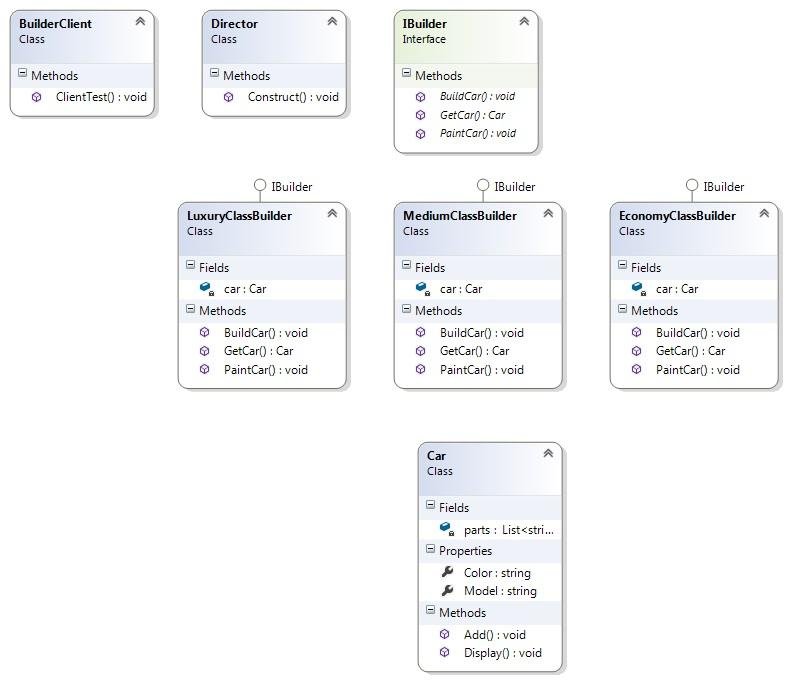787x680 pixels.
Task: Click the Model property wrench icon
Action: pos(446,591)
